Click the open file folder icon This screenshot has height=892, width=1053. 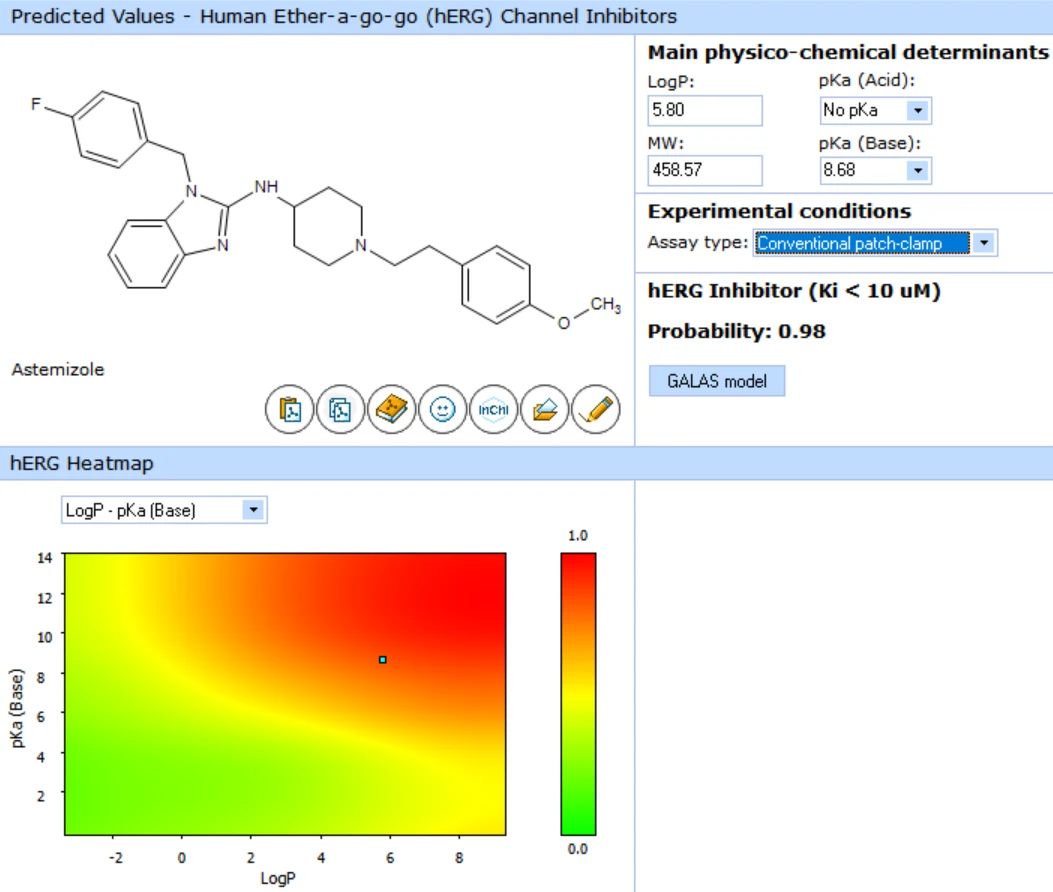click(x=545, y=409)
